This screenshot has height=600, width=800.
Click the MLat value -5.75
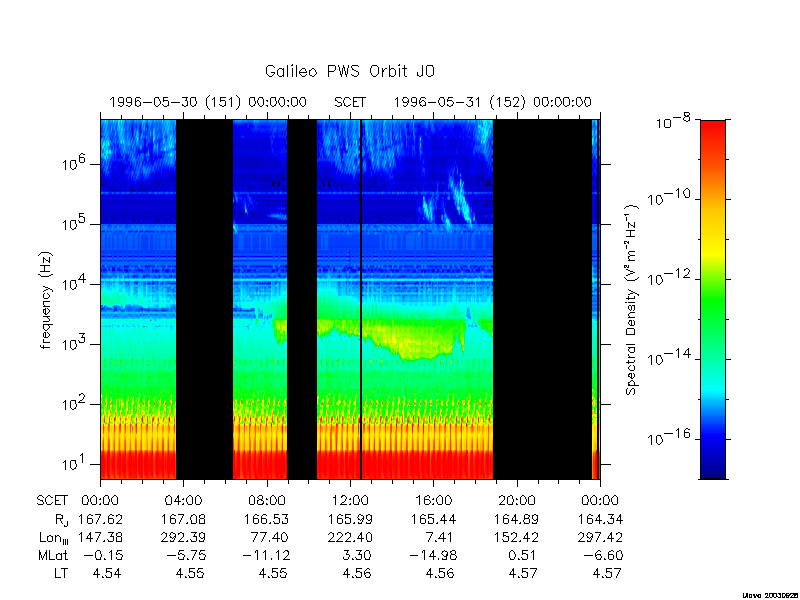tap(186, 555)
